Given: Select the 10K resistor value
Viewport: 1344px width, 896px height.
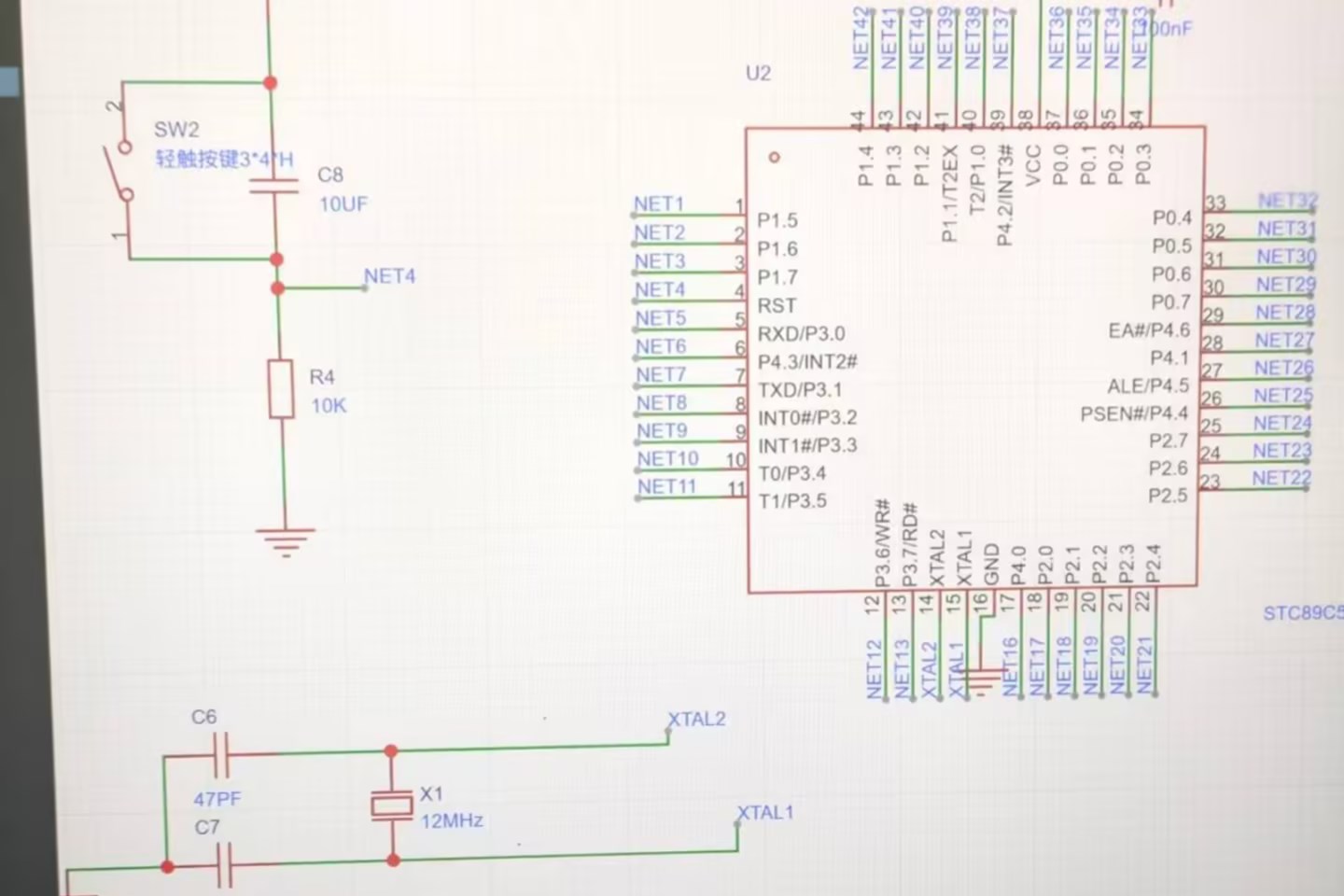Looking at the screenshot, I should click(x=329, y=406).
